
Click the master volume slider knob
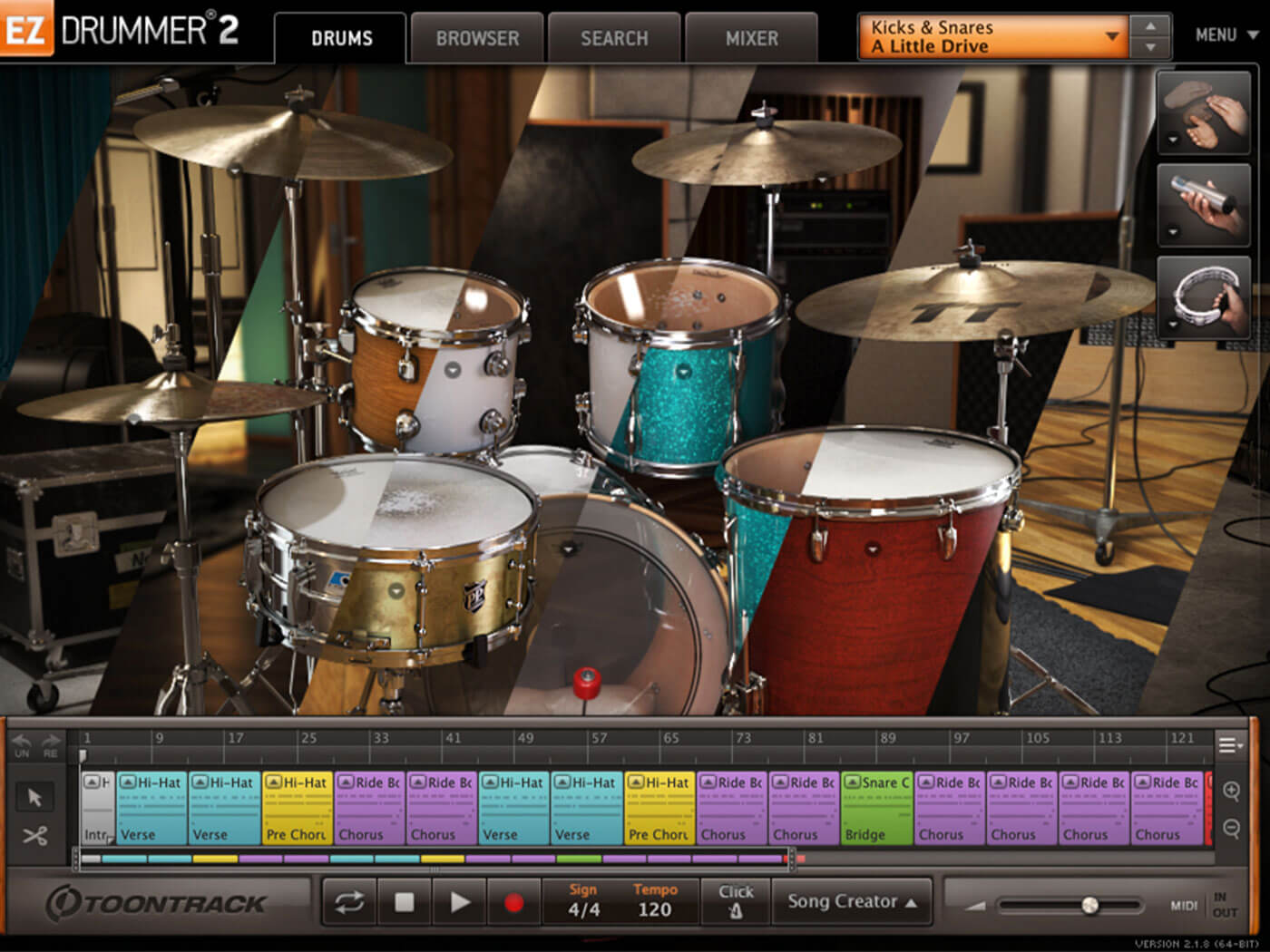tap(1090, 905)
